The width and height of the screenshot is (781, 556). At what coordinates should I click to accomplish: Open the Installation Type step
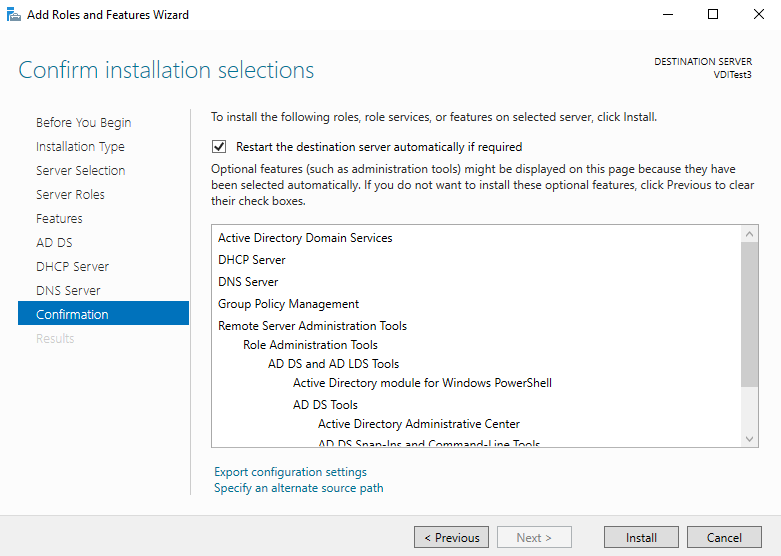(80, 147)
